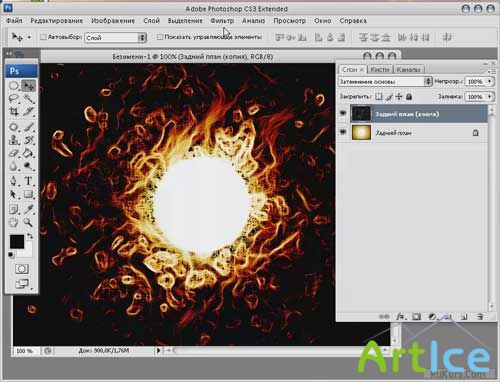This screenshot has height=382, width=500.
Task: Select the Magic Wand tool
Action: pos(29,98)
